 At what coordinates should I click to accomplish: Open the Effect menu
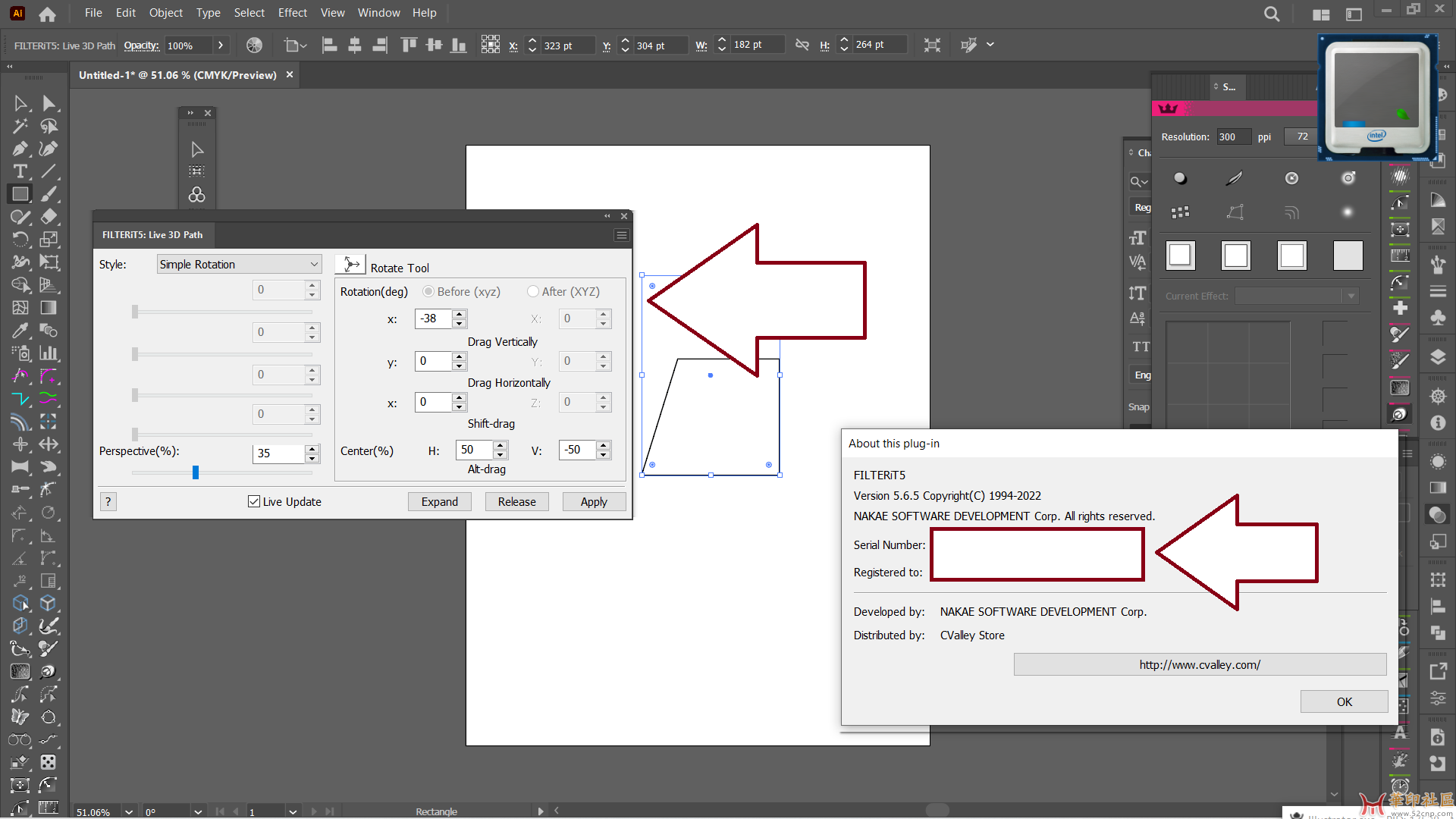click(x=293, y=13)
